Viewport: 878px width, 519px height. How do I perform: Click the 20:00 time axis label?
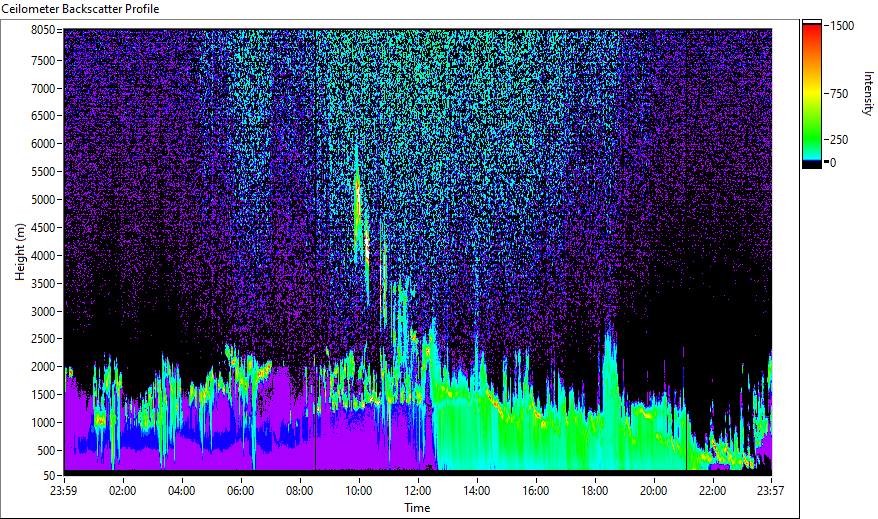click(x=653, y=491)
